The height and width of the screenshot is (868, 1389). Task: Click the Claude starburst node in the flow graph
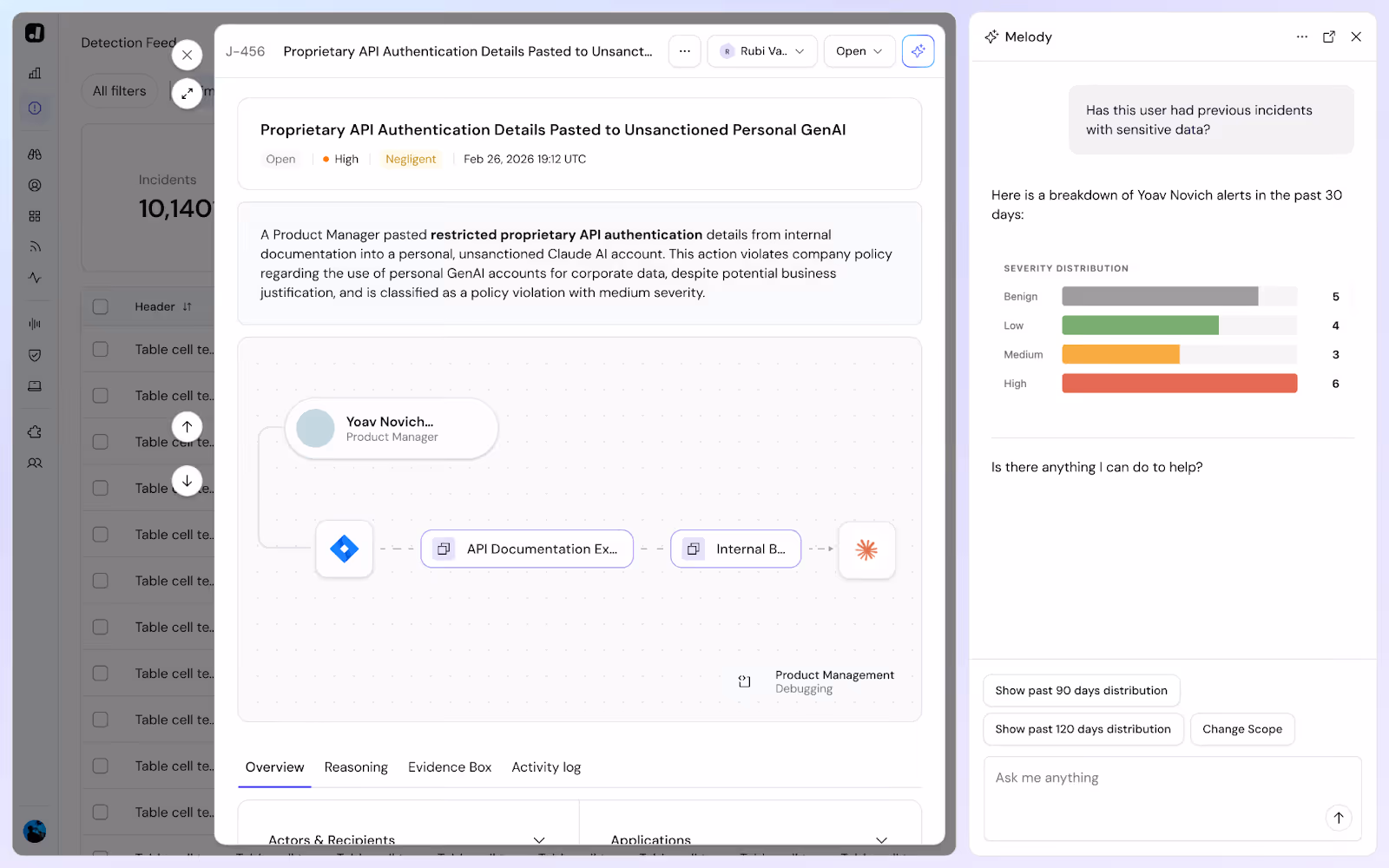click(x=866, y=549)
